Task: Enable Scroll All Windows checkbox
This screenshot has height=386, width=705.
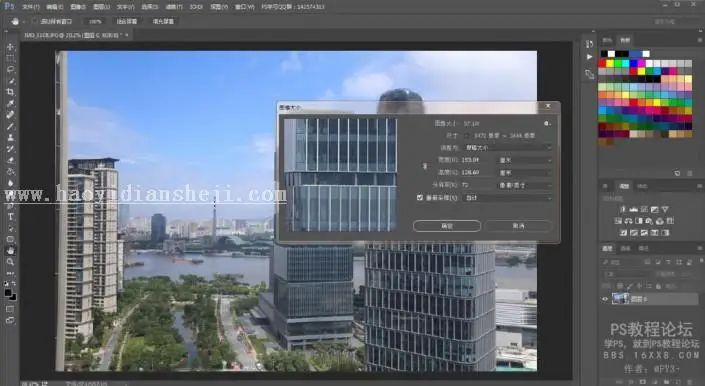Action: click(x=35, y=21)
